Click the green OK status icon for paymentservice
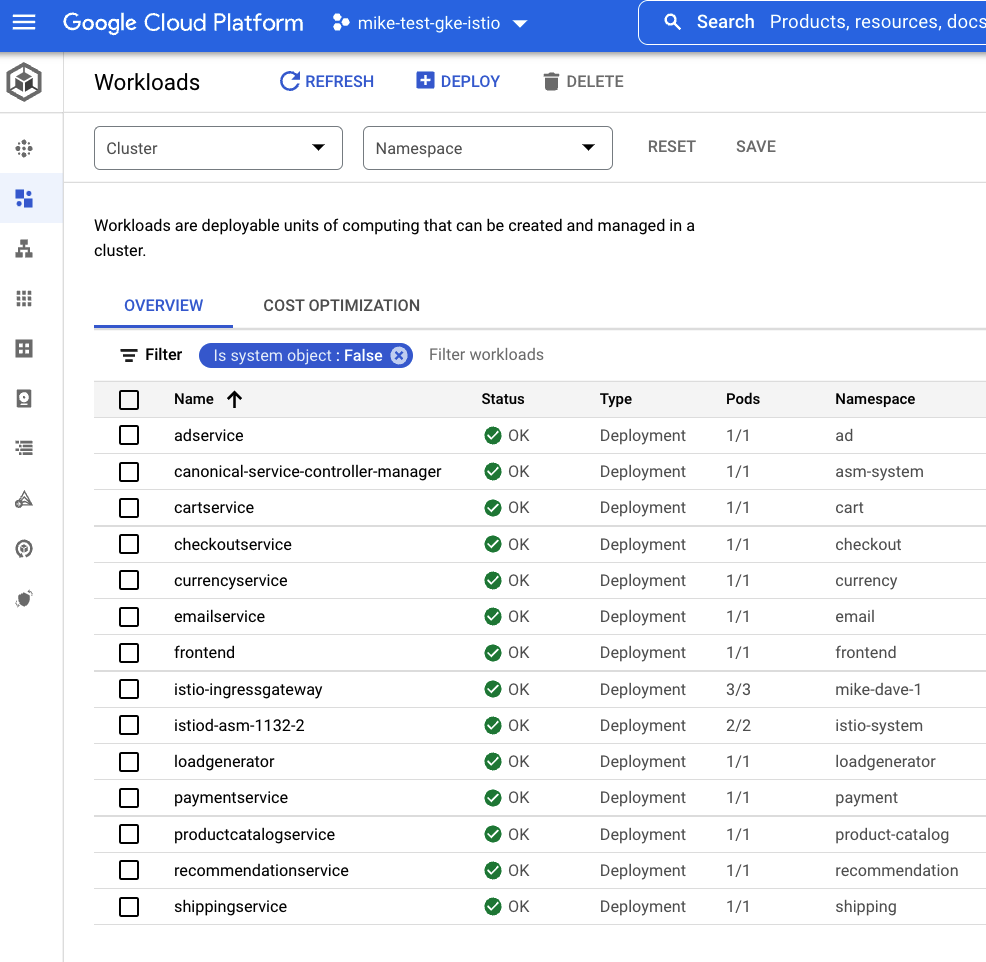The image size is (986, 962). pos(493,798)
